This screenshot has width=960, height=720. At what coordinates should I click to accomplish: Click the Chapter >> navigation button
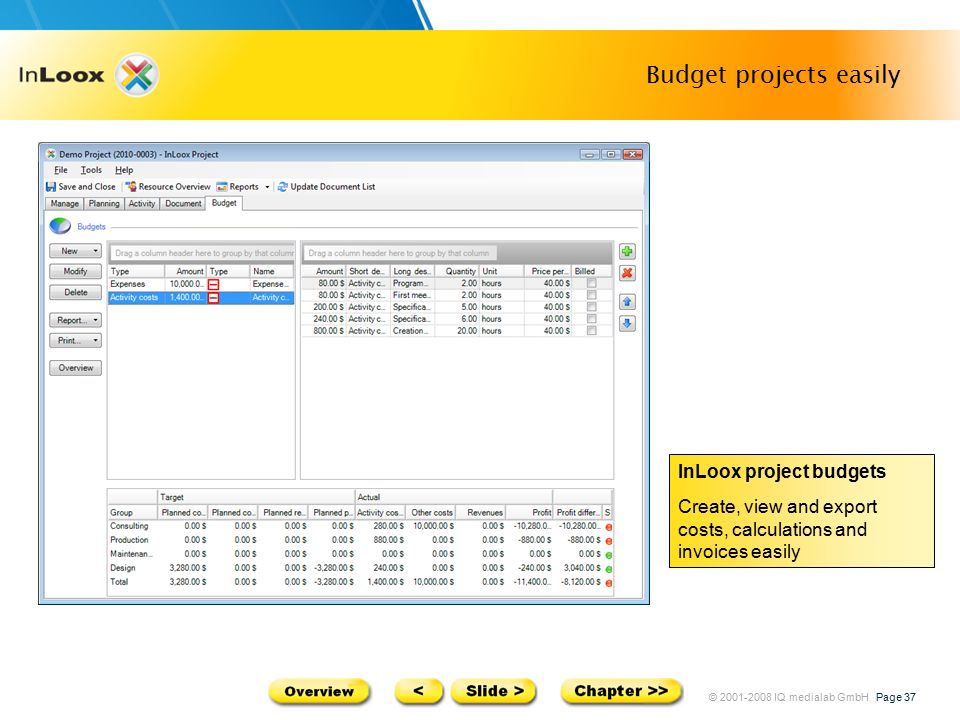[x=621, y=691]
